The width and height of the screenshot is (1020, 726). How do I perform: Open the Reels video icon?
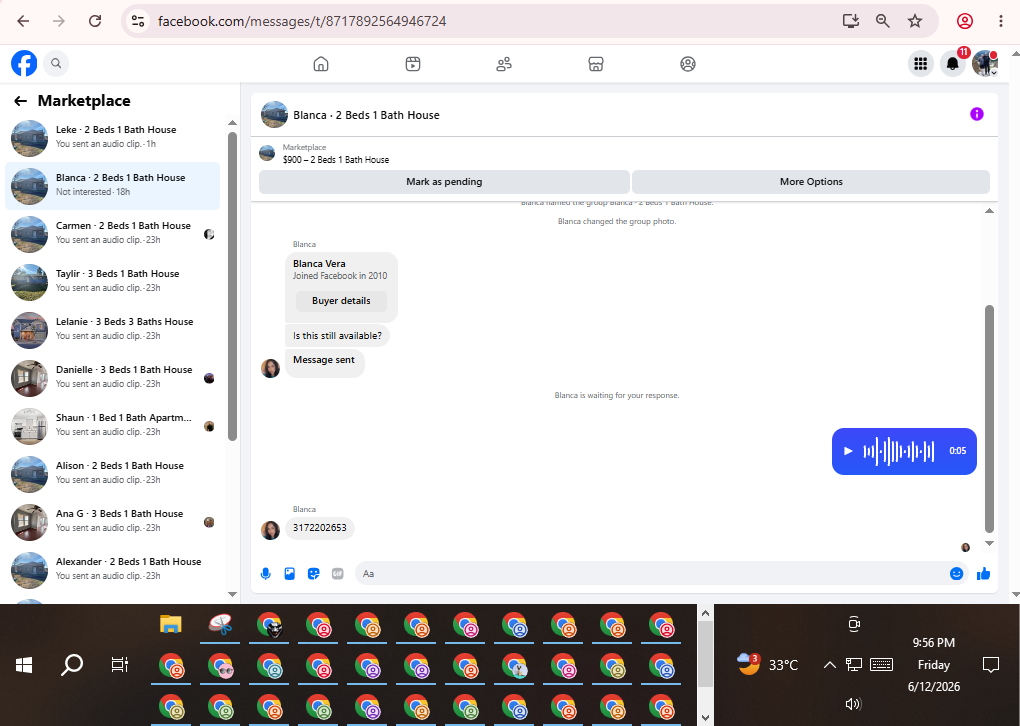412,64
